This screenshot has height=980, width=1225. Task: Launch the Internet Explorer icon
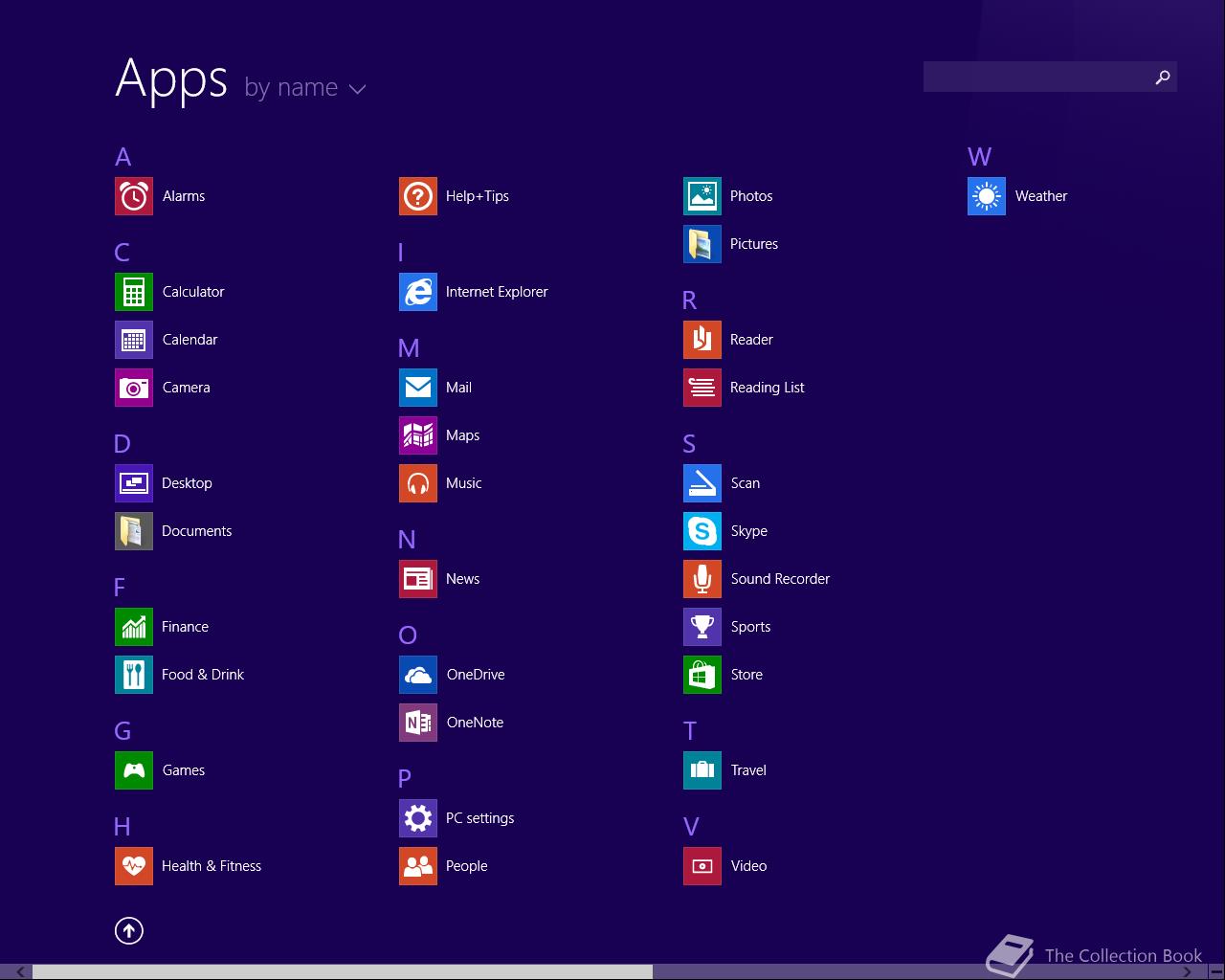(418, 292)
